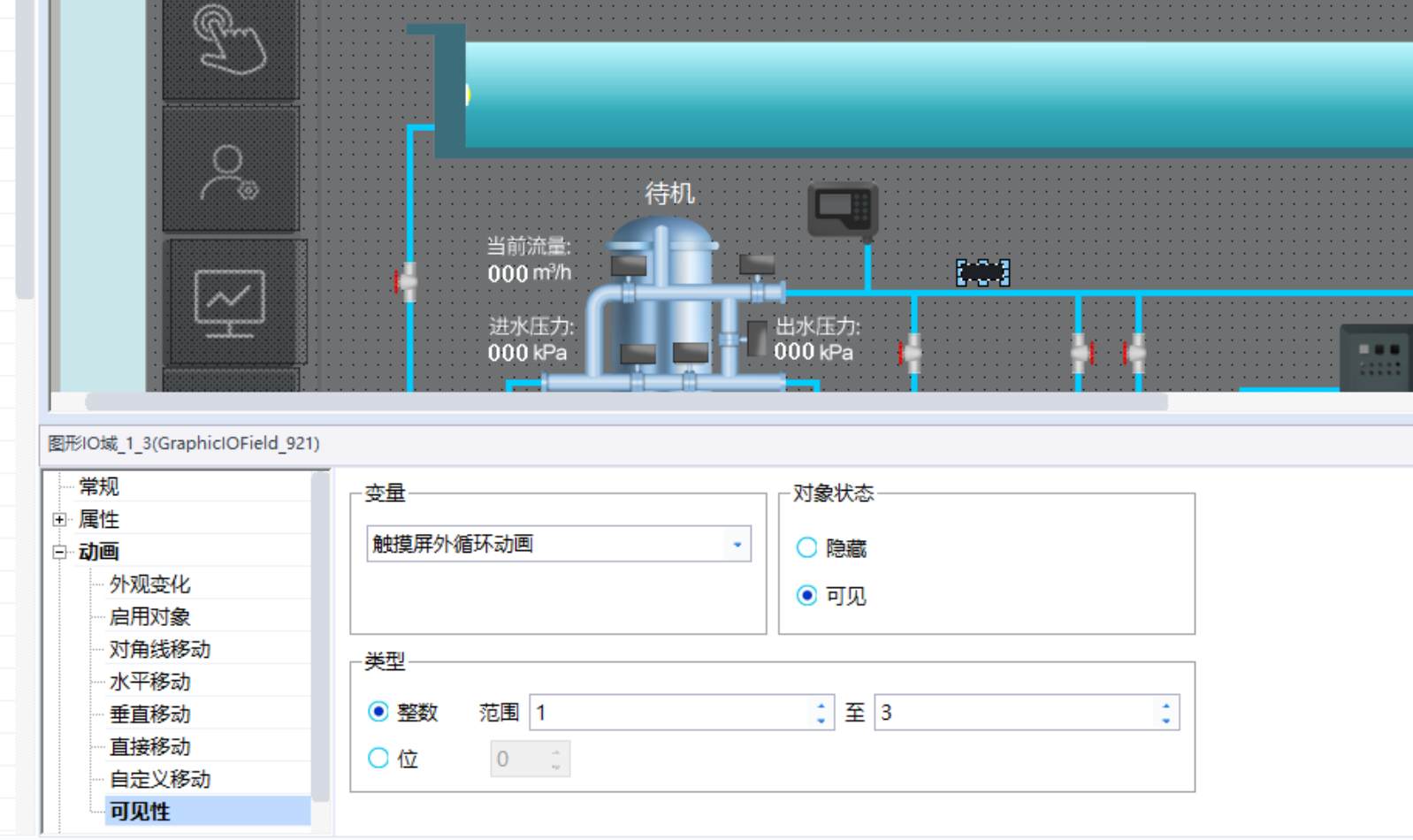Click the range start stepper arrows
The width and height of the screenshot is (1413, 840).
point(821,713)
